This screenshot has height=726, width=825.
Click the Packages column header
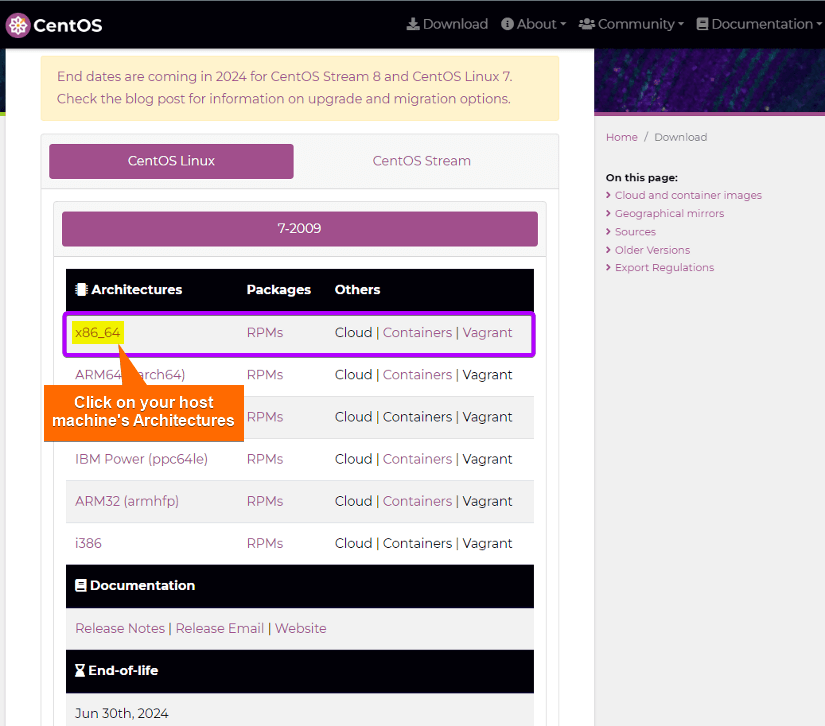(x=279, y=290)
